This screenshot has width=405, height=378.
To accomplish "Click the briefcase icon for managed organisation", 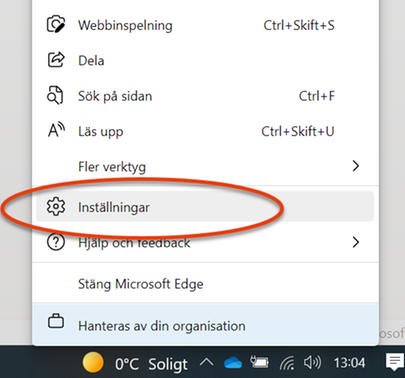I will [56, 321].
